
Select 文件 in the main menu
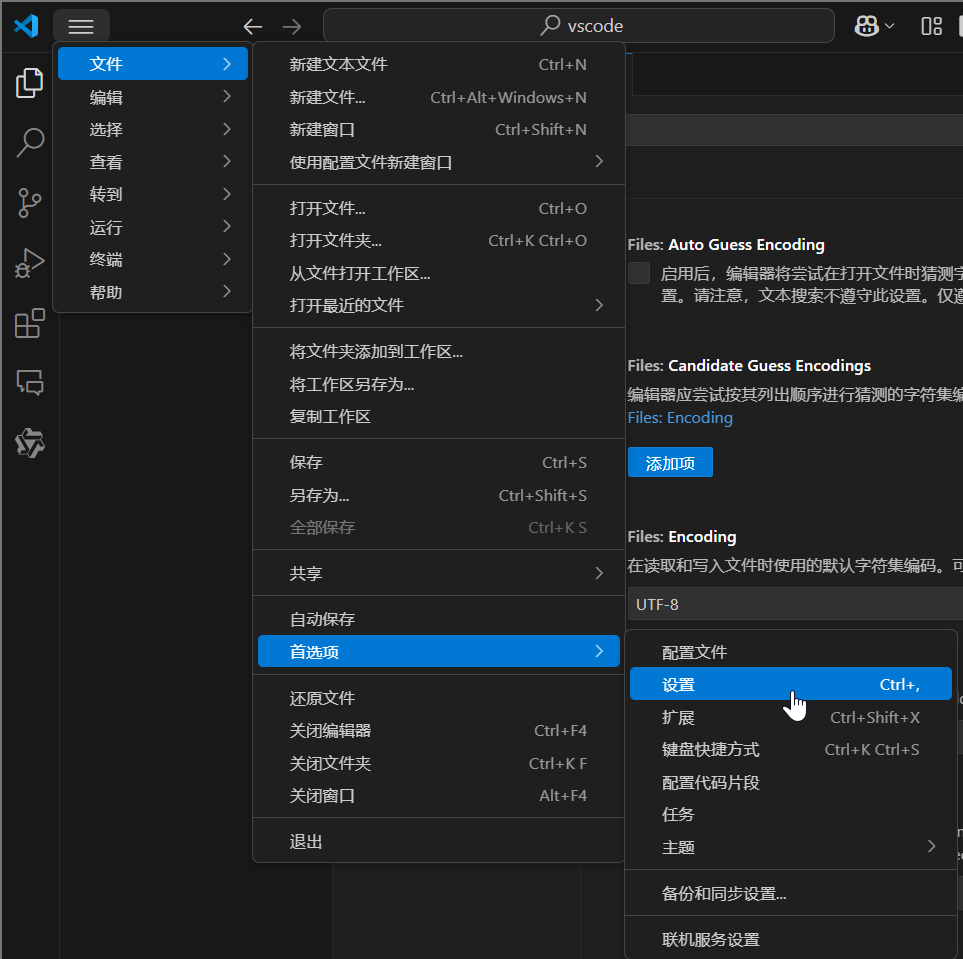coord(153,64)
